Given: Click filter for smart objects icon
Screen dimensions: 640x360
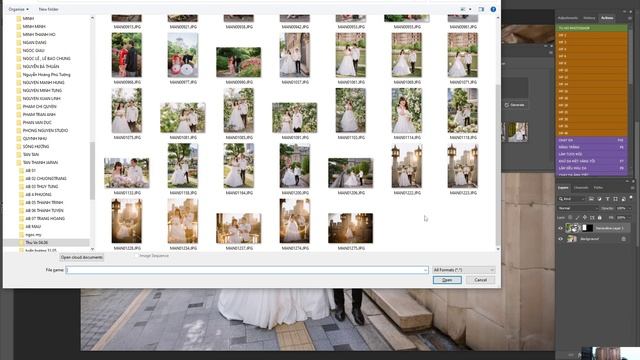Looking at the screenshot, I should [623, 199].
